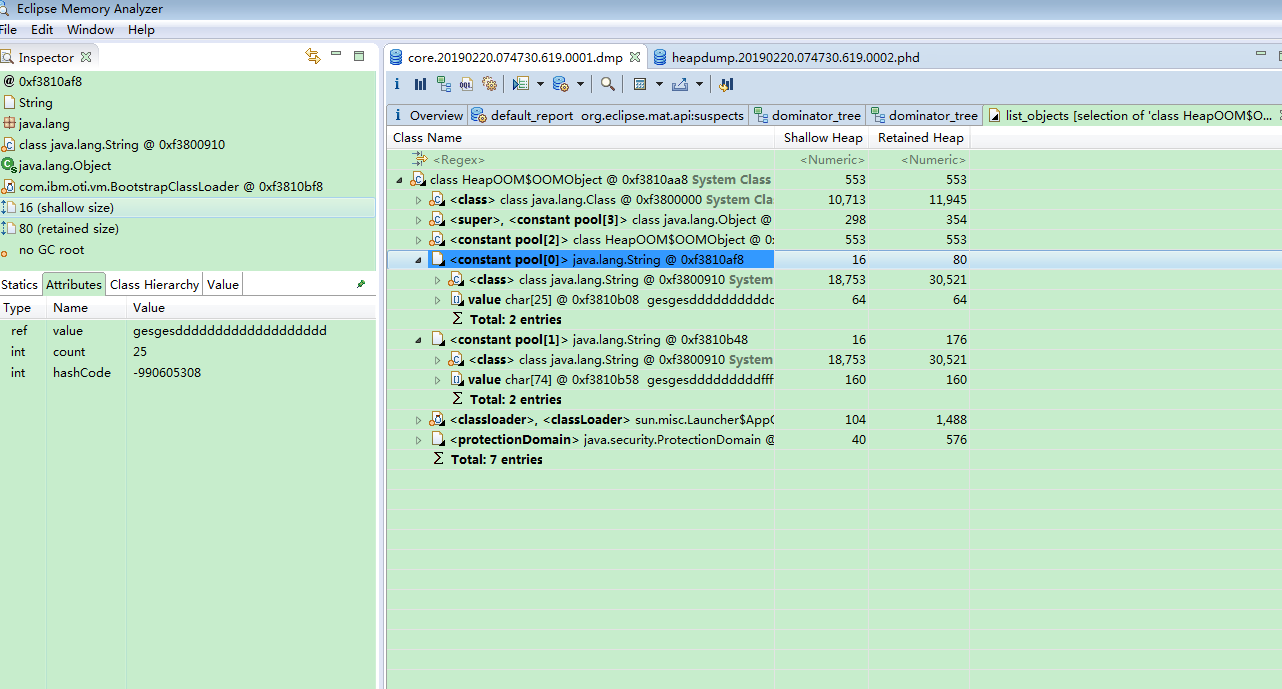Open the OQL query editor icon

tap(466, 85)
